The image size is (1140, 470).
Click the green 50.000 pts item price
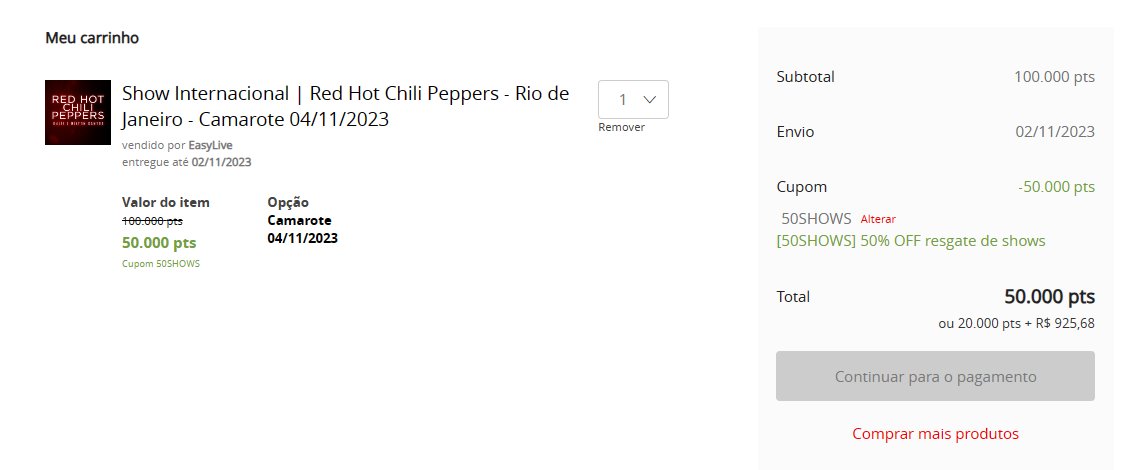point(159,242)
